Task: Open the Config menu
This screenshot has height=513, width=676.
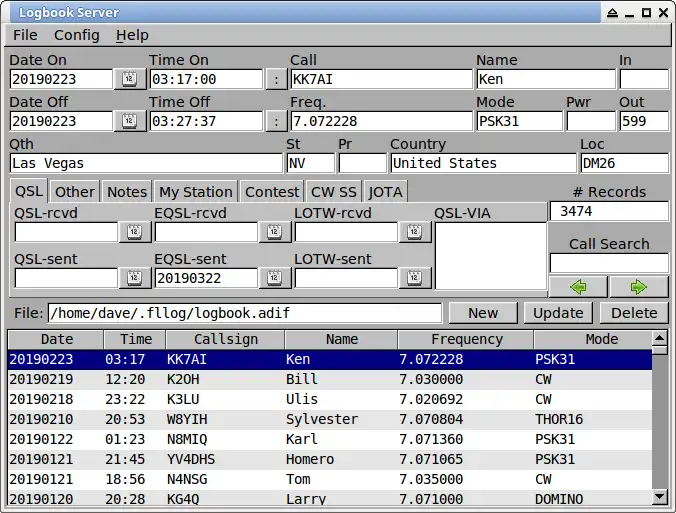Action: (x=77, y=35)
